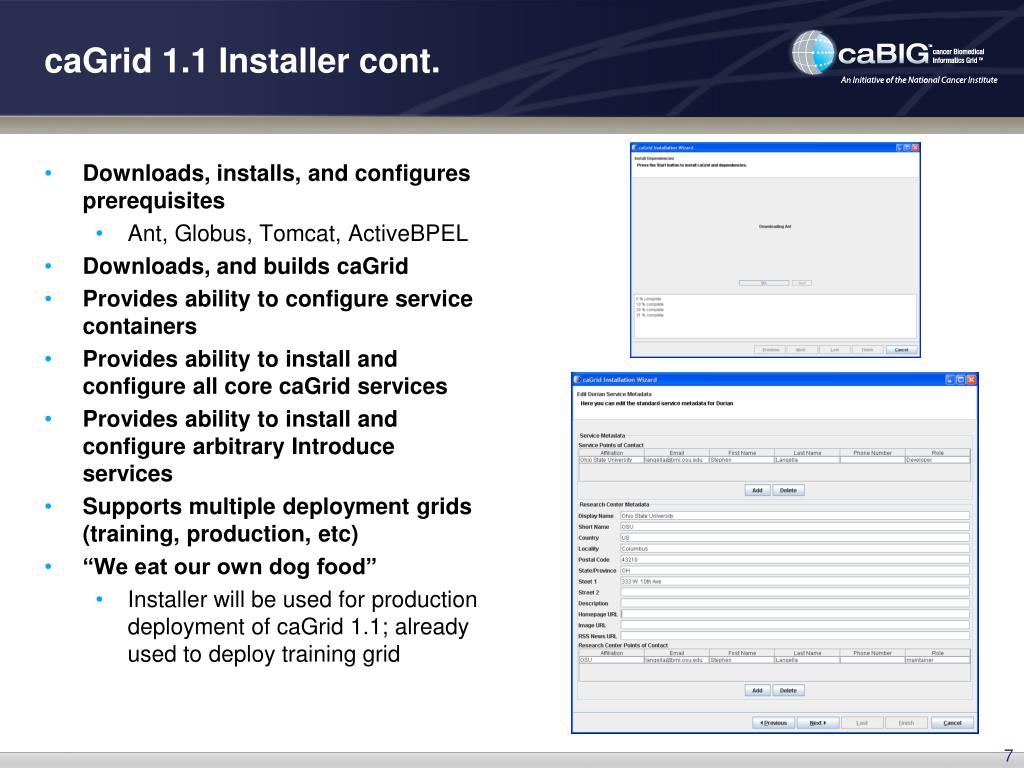Click An Initiative of the National Cancer Institute tagline
The height and width of the screenshot is (768, 1024).
919,80
